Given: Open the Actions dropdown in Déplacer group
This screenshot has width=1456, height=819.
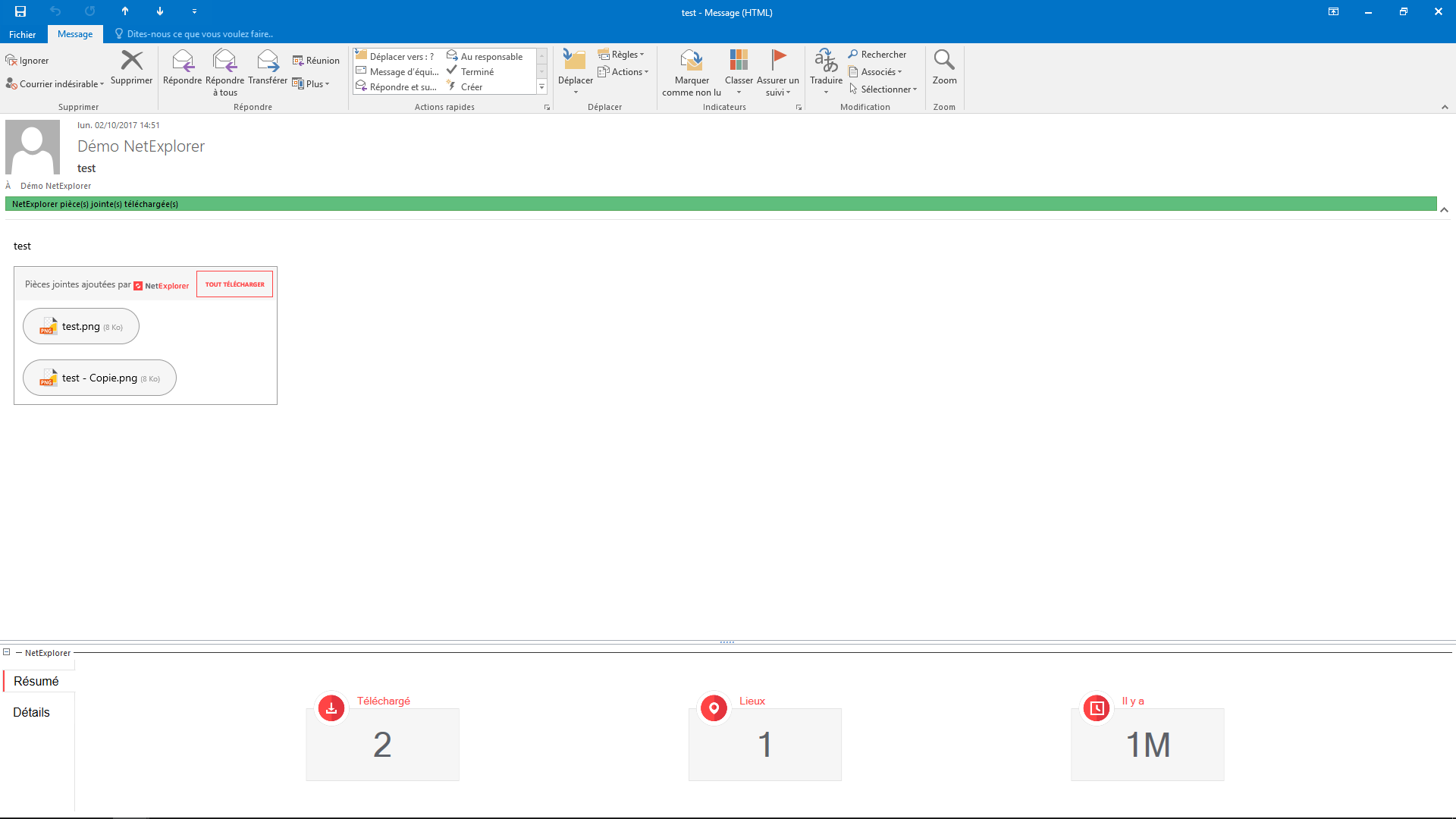Looking at the screenshot, I should (623, 72).
